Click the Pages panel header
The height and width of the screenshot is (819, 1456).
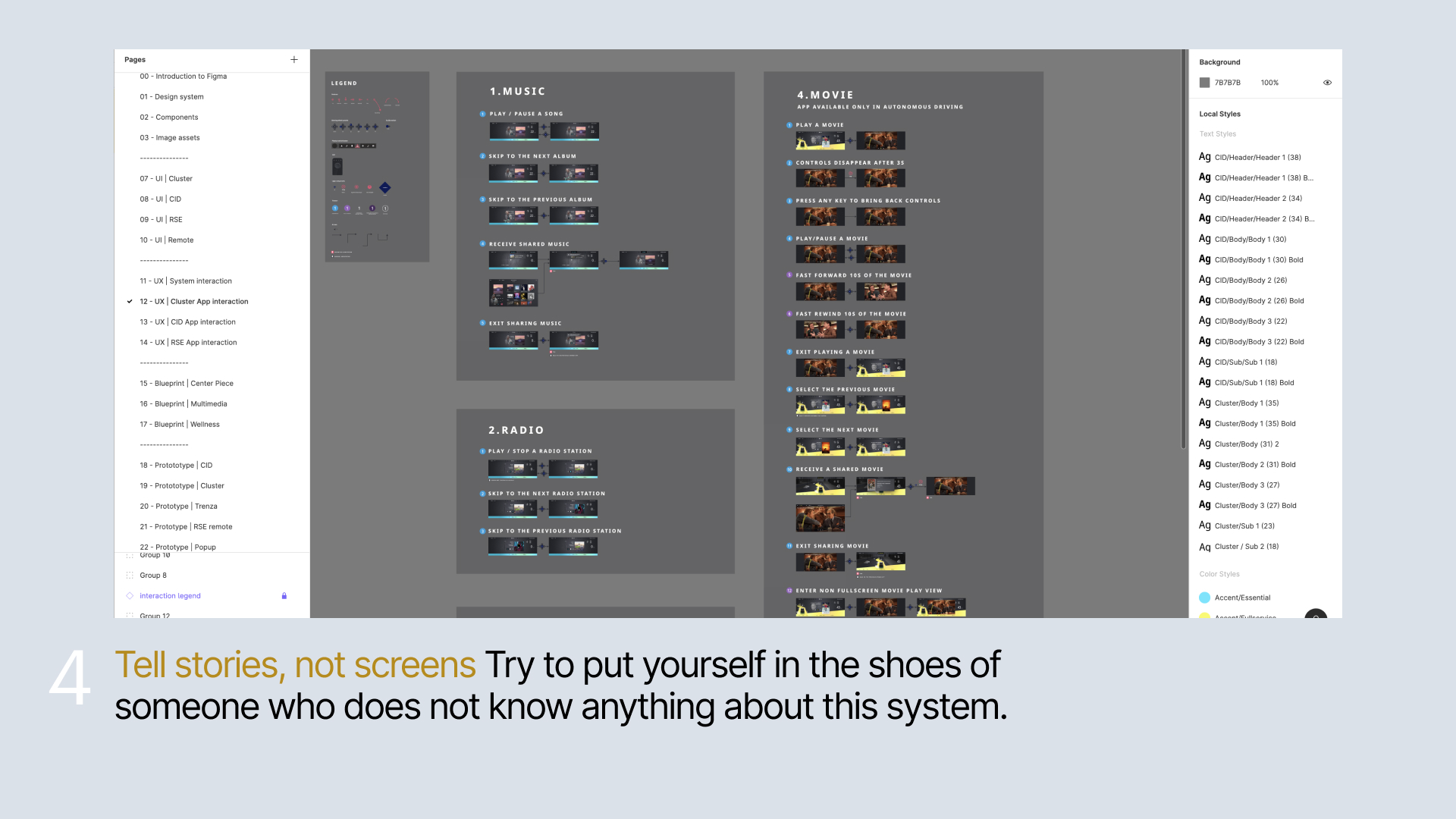click(135, 60)
